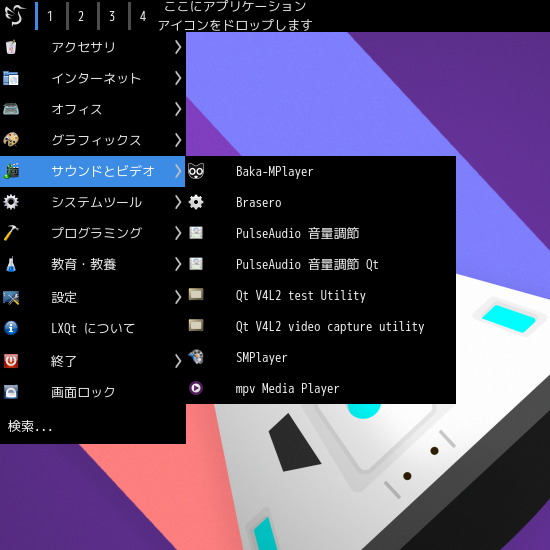This screenshot has height=550, width=550.
Task: Click the red 終了 power icon
Action: click(11, 361)
